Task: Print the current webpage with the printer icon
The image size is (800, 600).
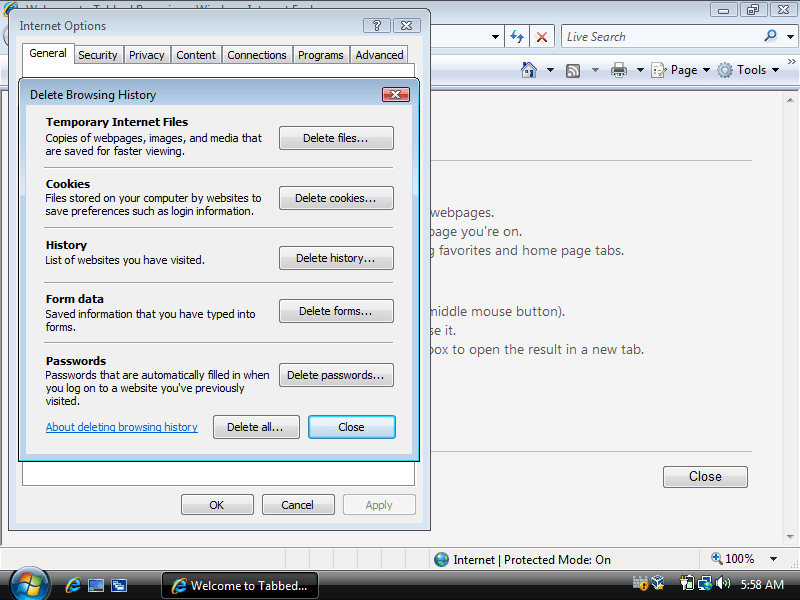Action: point(620,69)
